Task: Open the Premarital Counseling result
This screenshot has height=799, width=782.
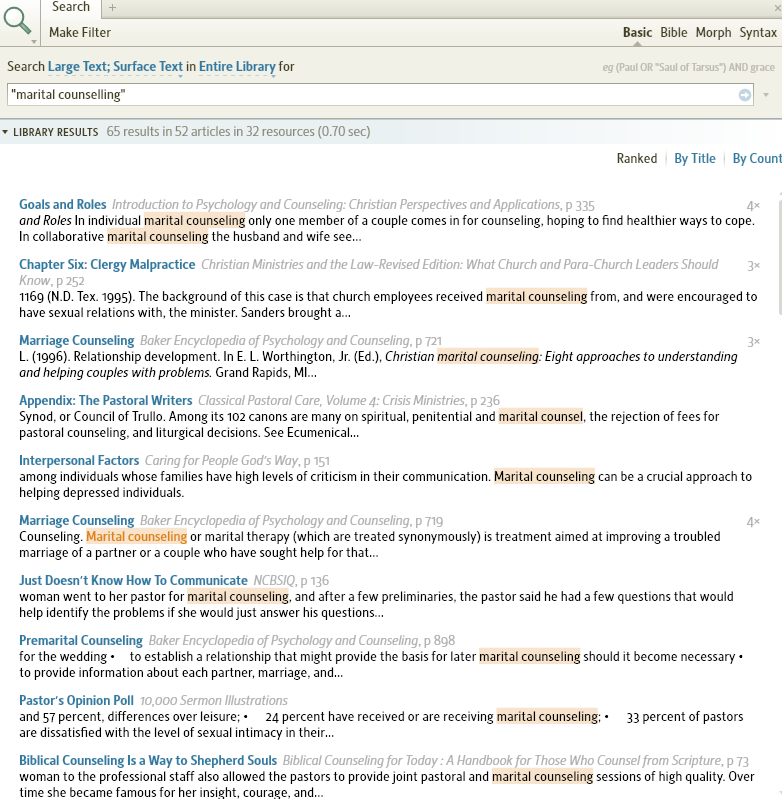Action: tap(81, 641)
